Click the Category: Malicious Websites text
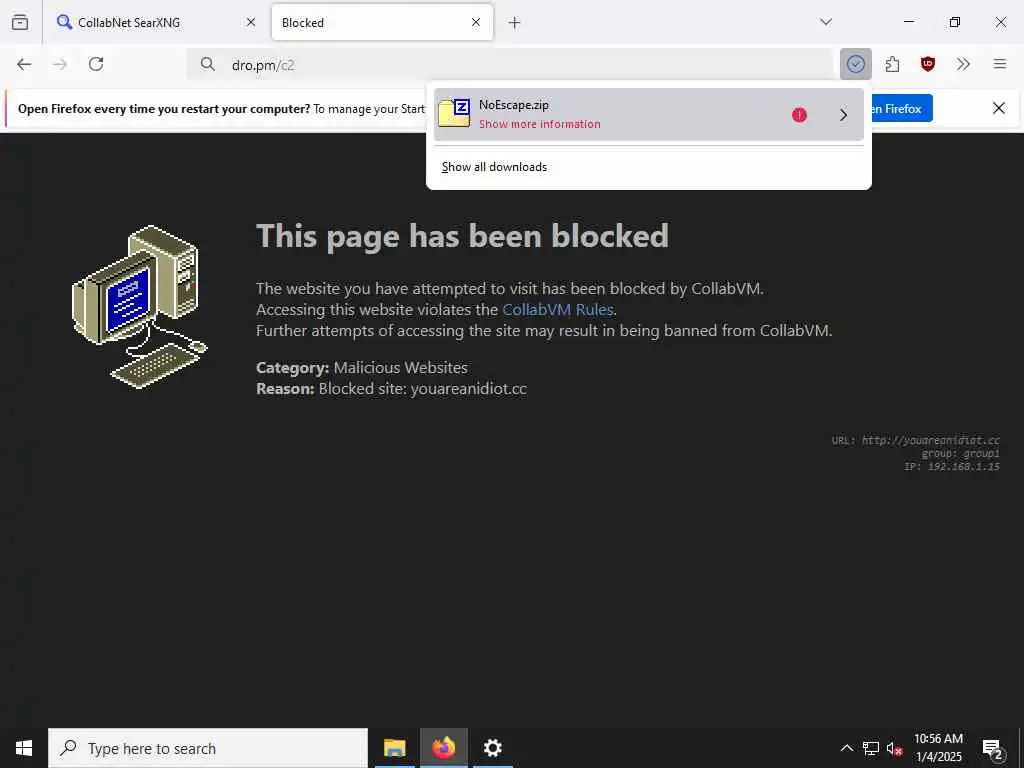Image resolution: width=1024 pixels, height=768 pixels. [x=362, y=368]
